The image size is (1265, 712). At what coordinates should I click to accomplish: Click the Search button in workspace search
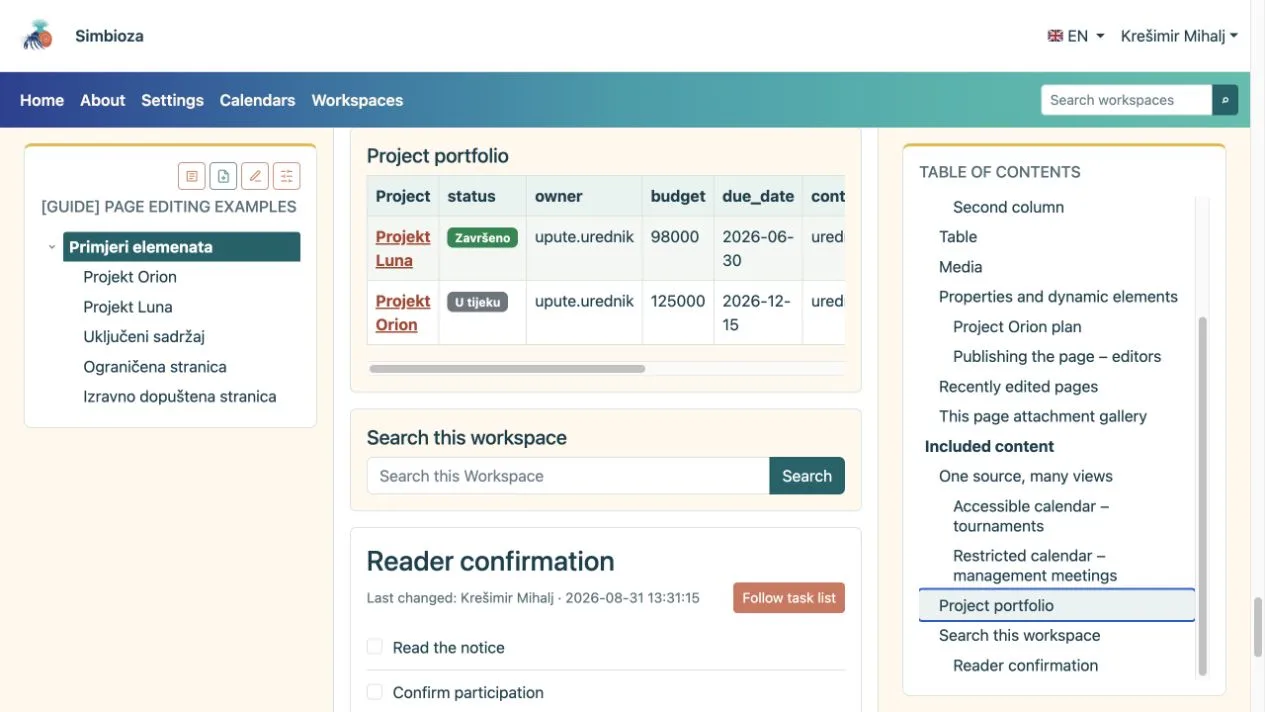coord(807,476)
